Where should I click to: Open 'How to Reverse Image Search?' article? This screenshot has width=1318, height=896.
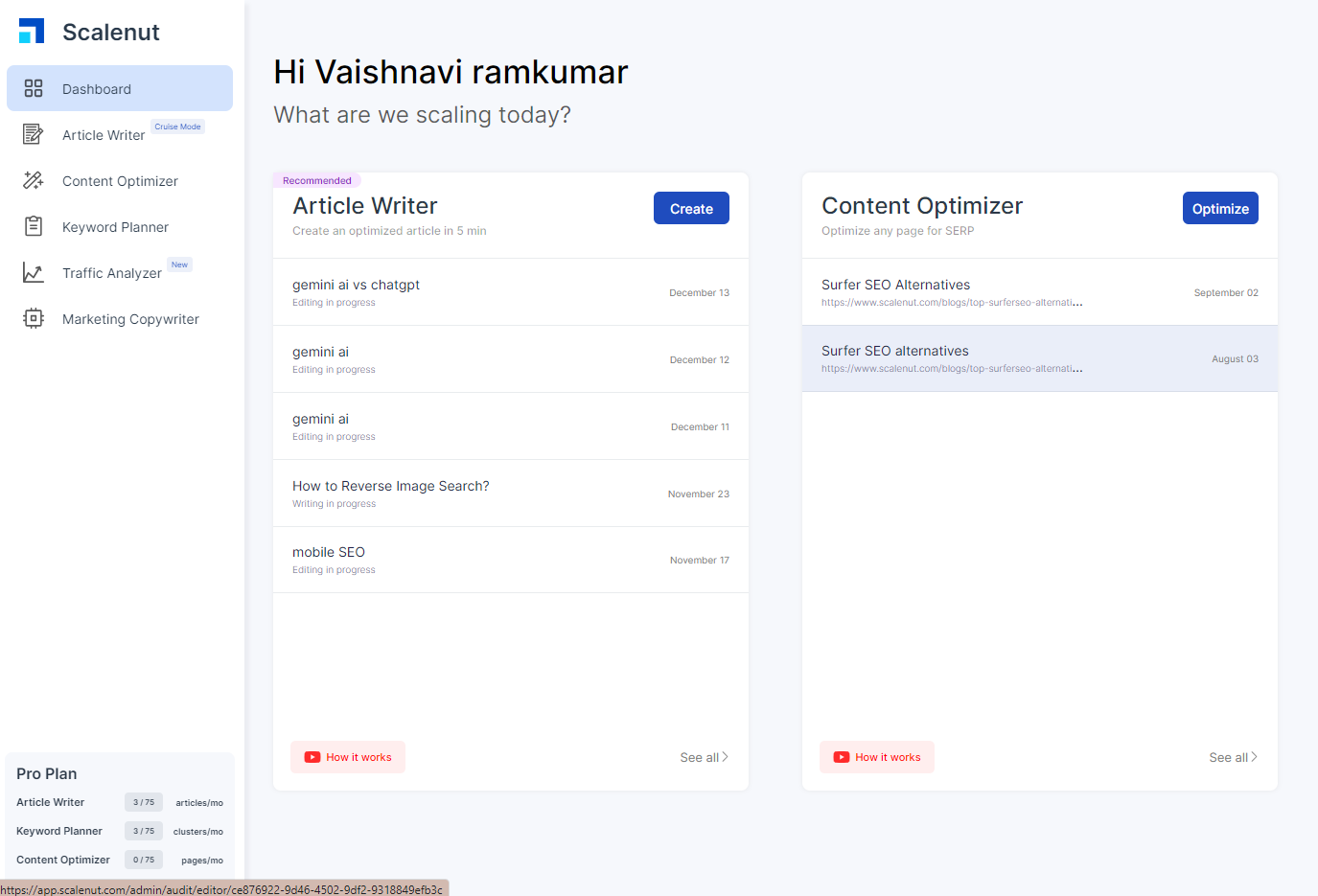point(511,494)
